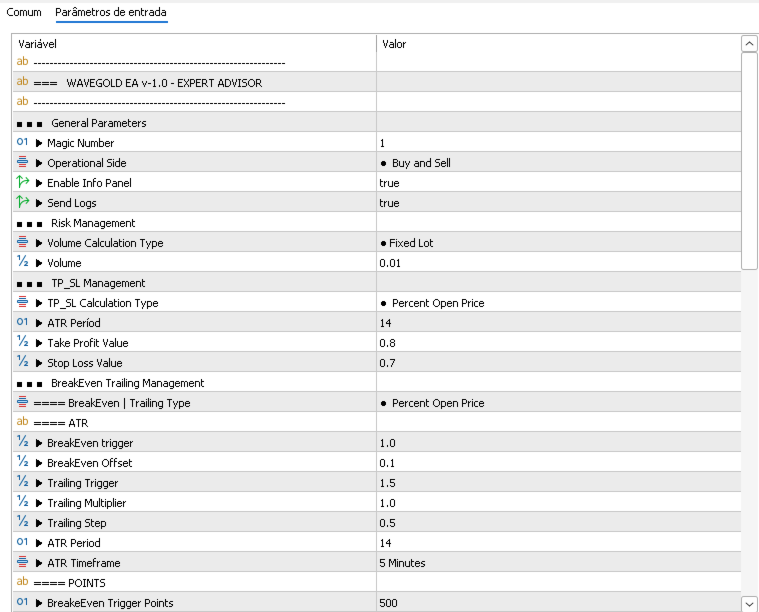The height and width of the screenshot is (612, 759).
Task: Click the enum icon beside ATR Timeframe
Action: pyautogui.click(x=22, y=563)
